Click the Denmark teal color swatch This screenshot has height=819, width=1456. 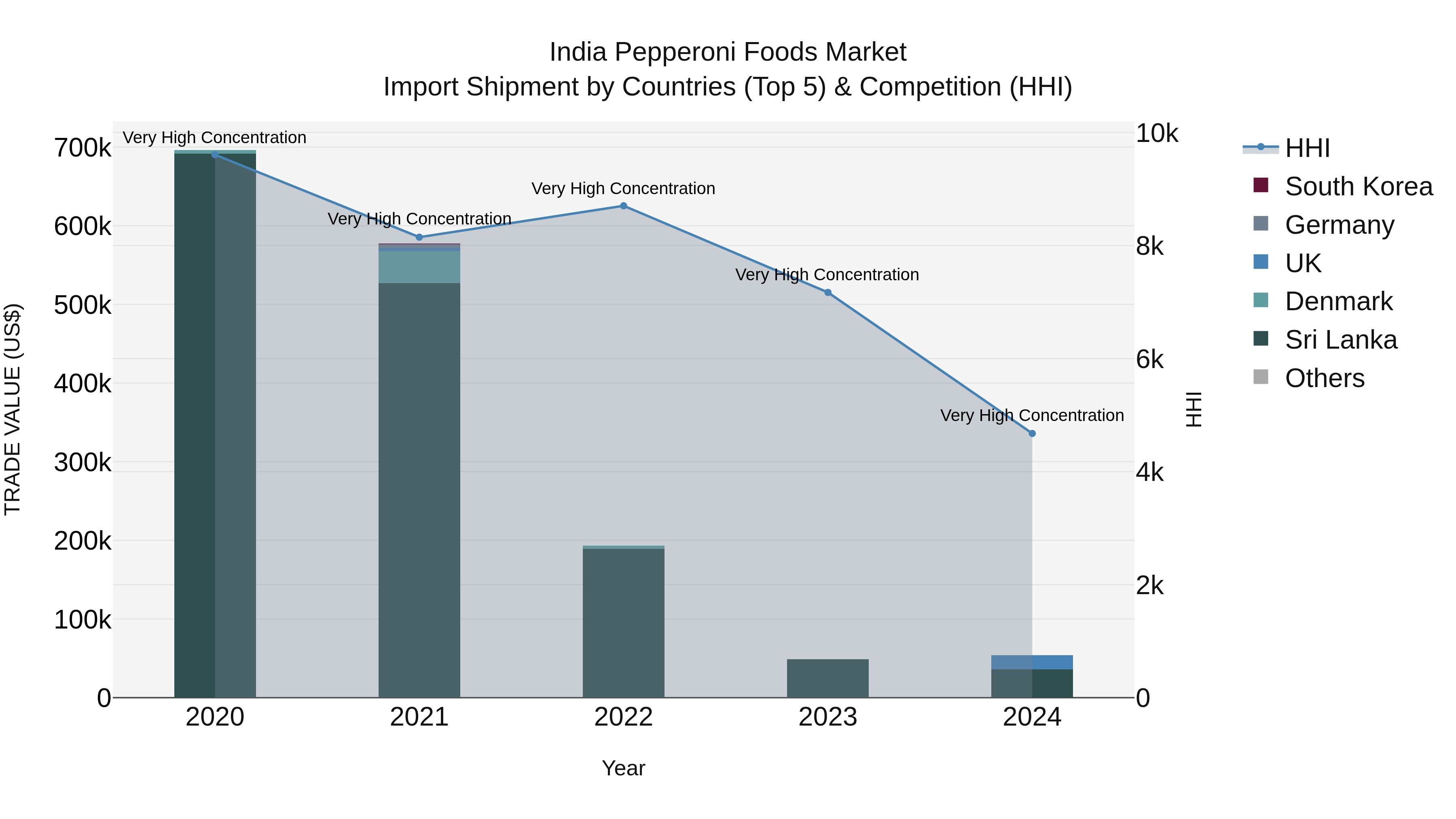tap(1260, 300)
